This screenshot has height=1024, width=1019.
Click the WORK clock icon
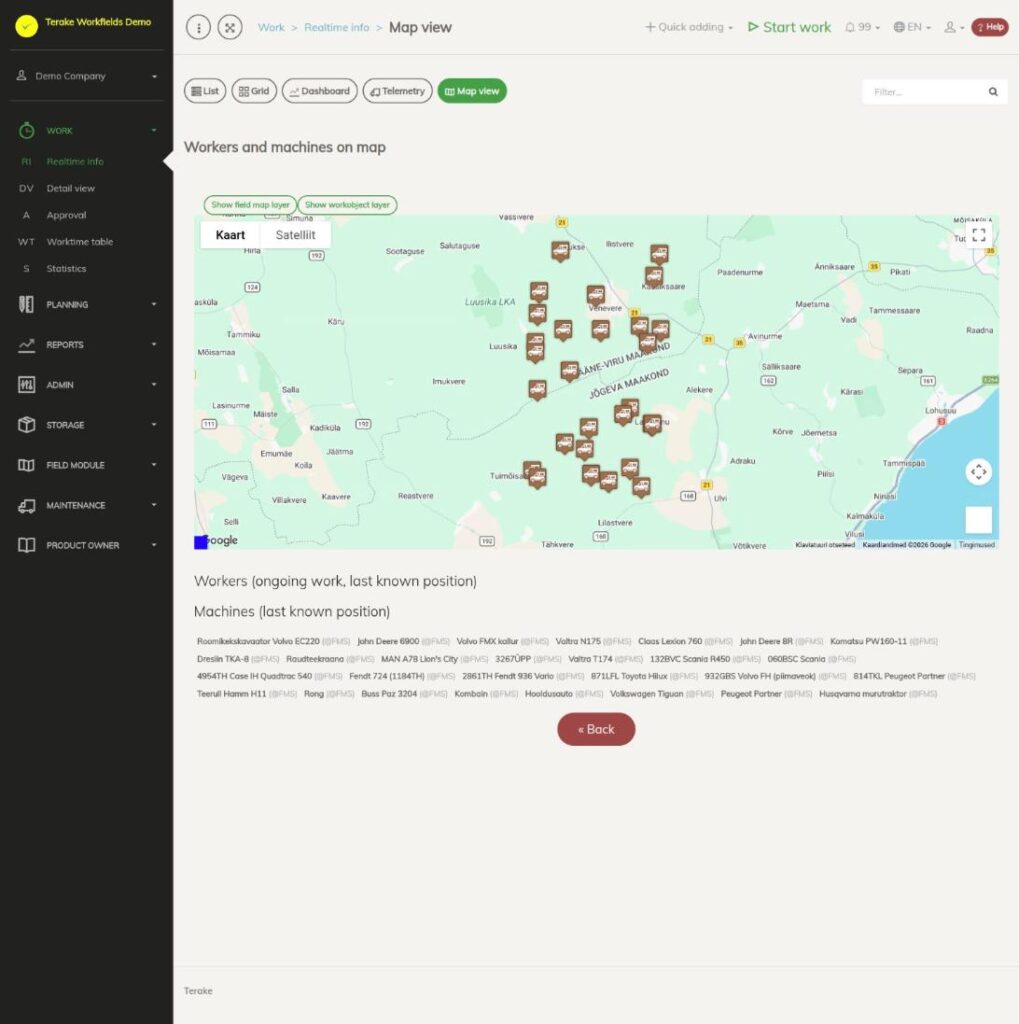coord(26,131)
